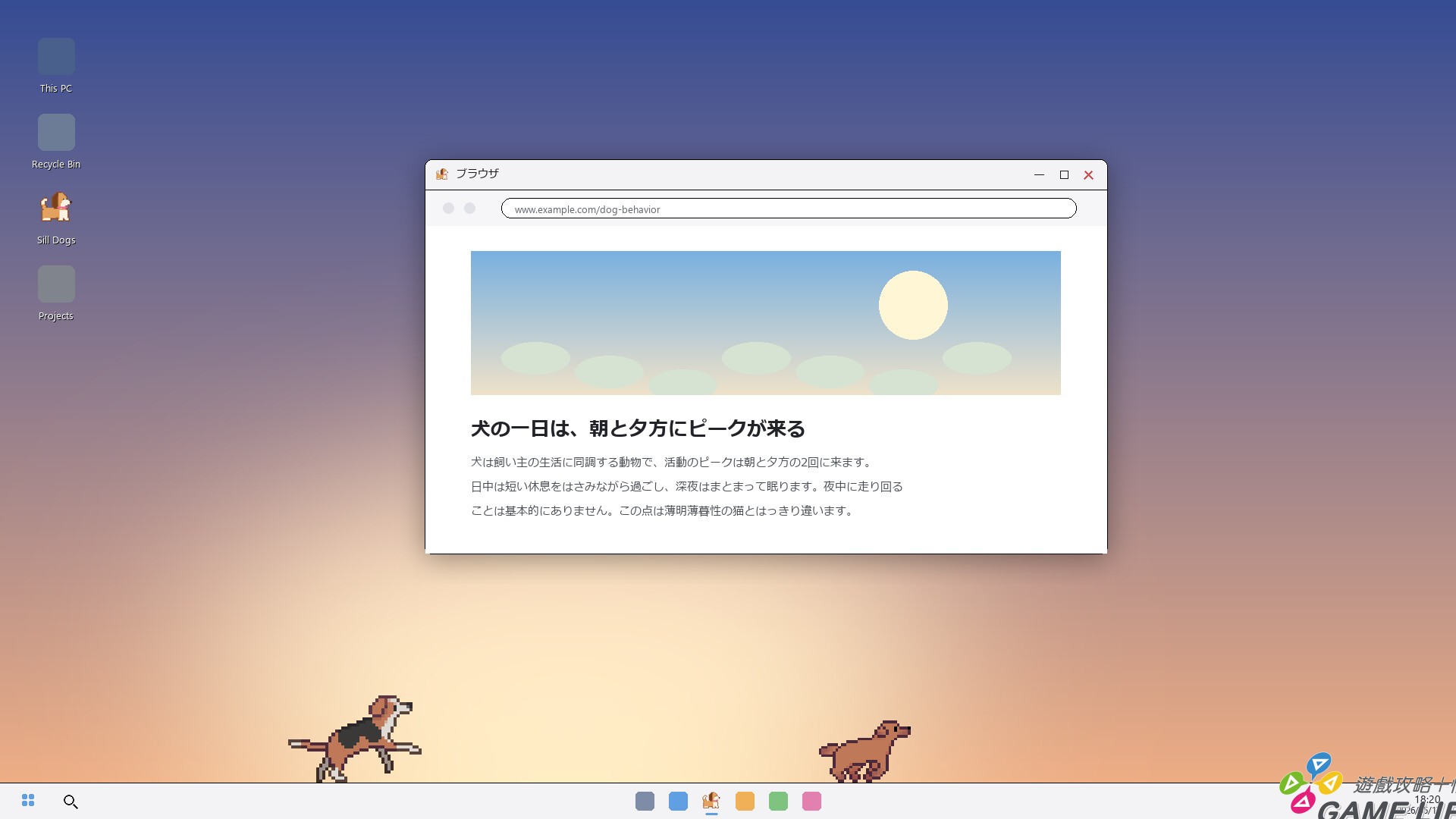Screen dimensions: 1456x819
Task: Click the taskbar search magnifier
Action: tap(71, 802)
